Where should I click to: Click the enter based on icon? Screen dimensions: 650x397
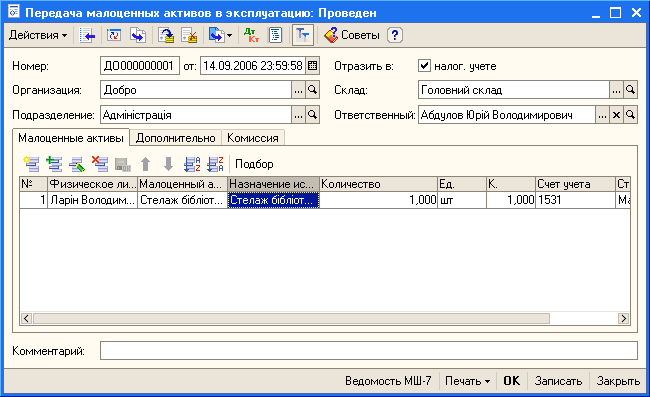point(216,35)
